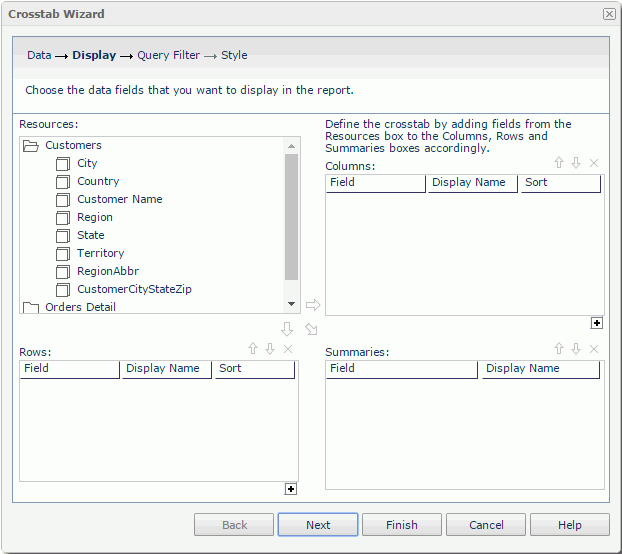The height and width of the screenshot is (554, 622).
Task: Click the CustomerCityStateZip field icon
Action: click(63, 289)
